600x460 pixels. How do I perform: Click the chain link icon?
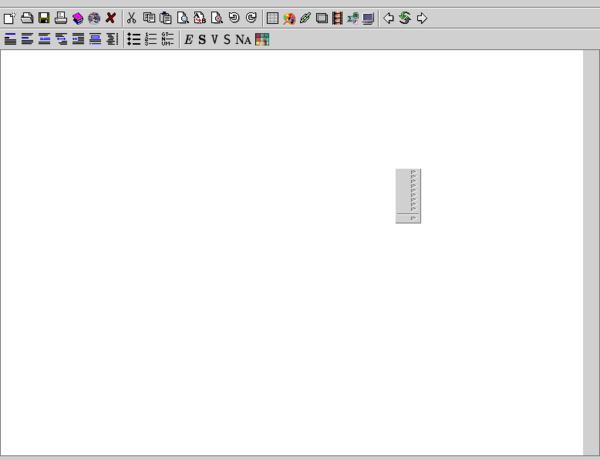305,18
